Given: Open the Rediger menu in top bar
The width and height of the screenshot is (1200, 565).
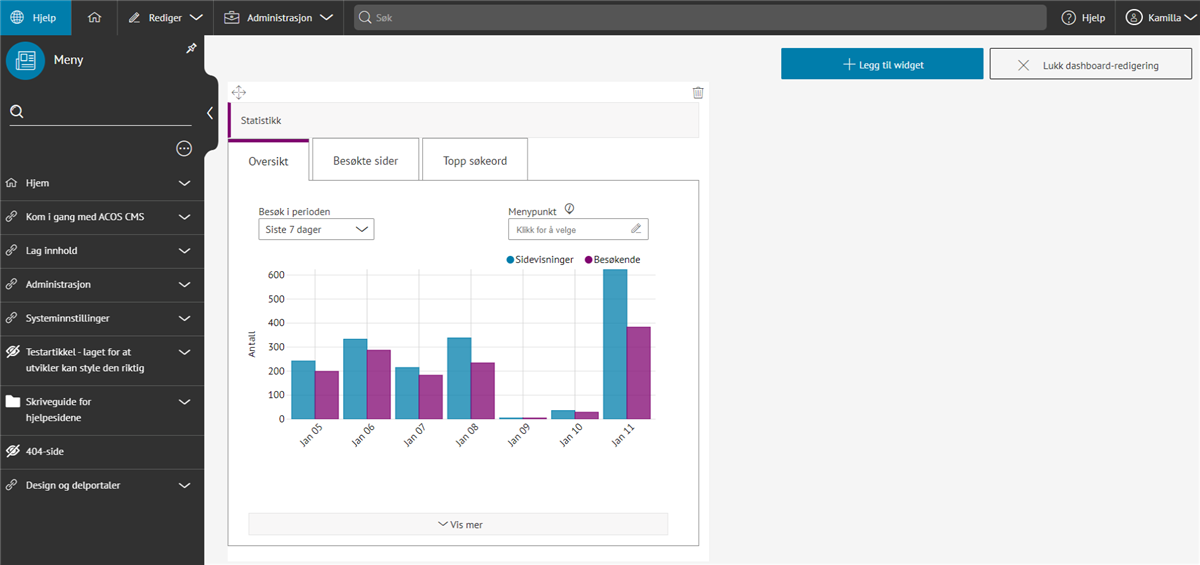Looking at the screenshot, I should click(166, 17).
